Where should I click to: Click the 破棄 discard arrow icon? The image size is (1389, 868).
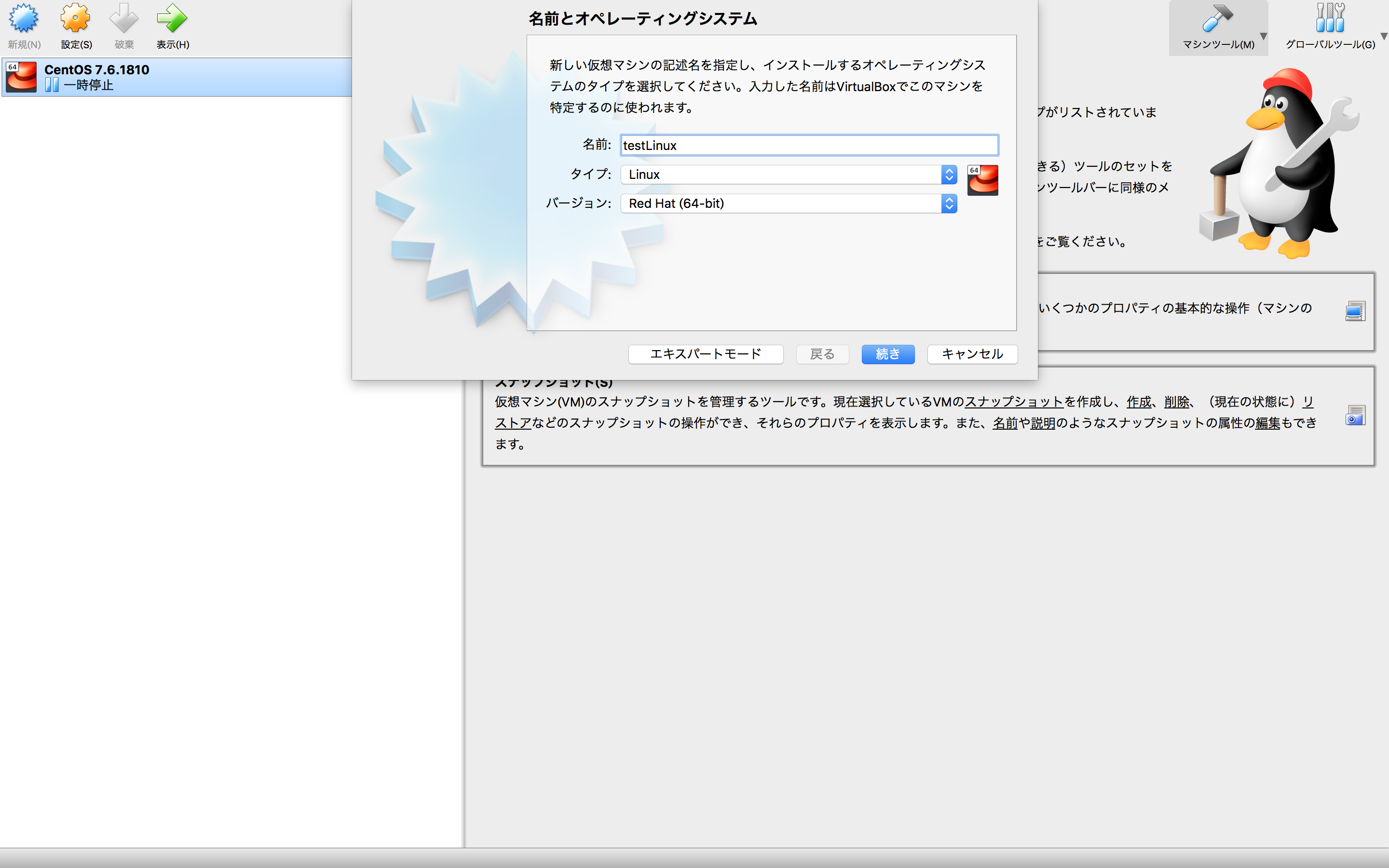tap(124, 19)
